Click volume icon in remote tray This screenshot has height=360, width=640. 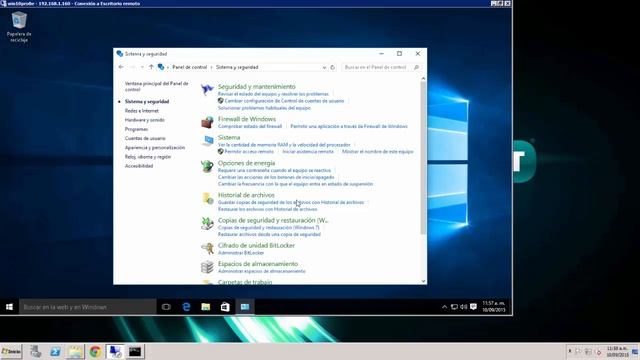pos(464,307)
